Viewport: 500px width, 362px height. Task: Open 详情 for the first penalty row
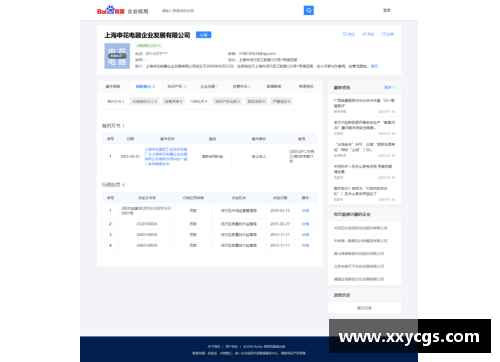pos(305,211)
